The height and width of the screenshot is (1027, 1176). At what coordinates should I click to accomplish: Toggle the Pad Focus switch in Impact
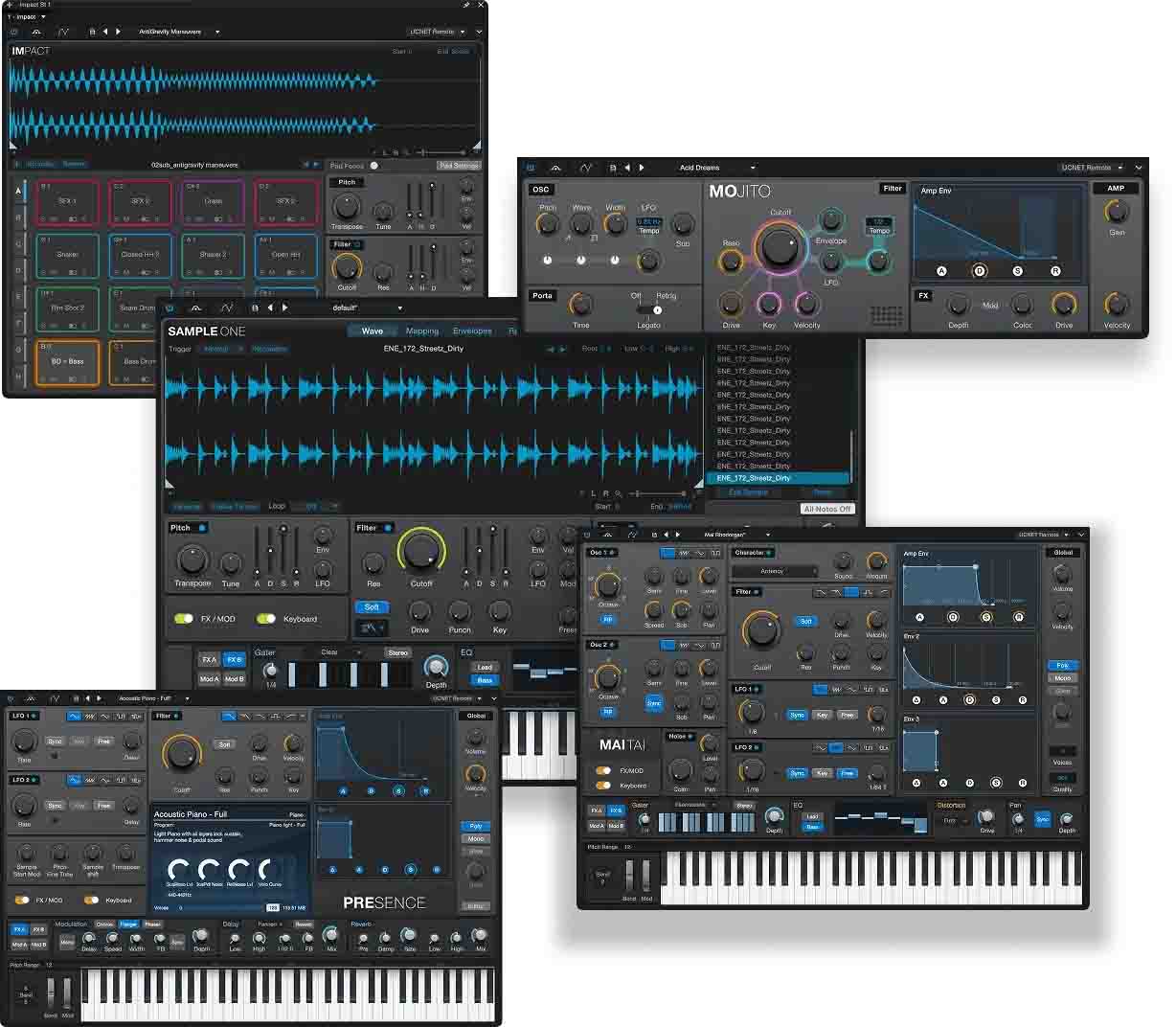click(x=374, y=166)
